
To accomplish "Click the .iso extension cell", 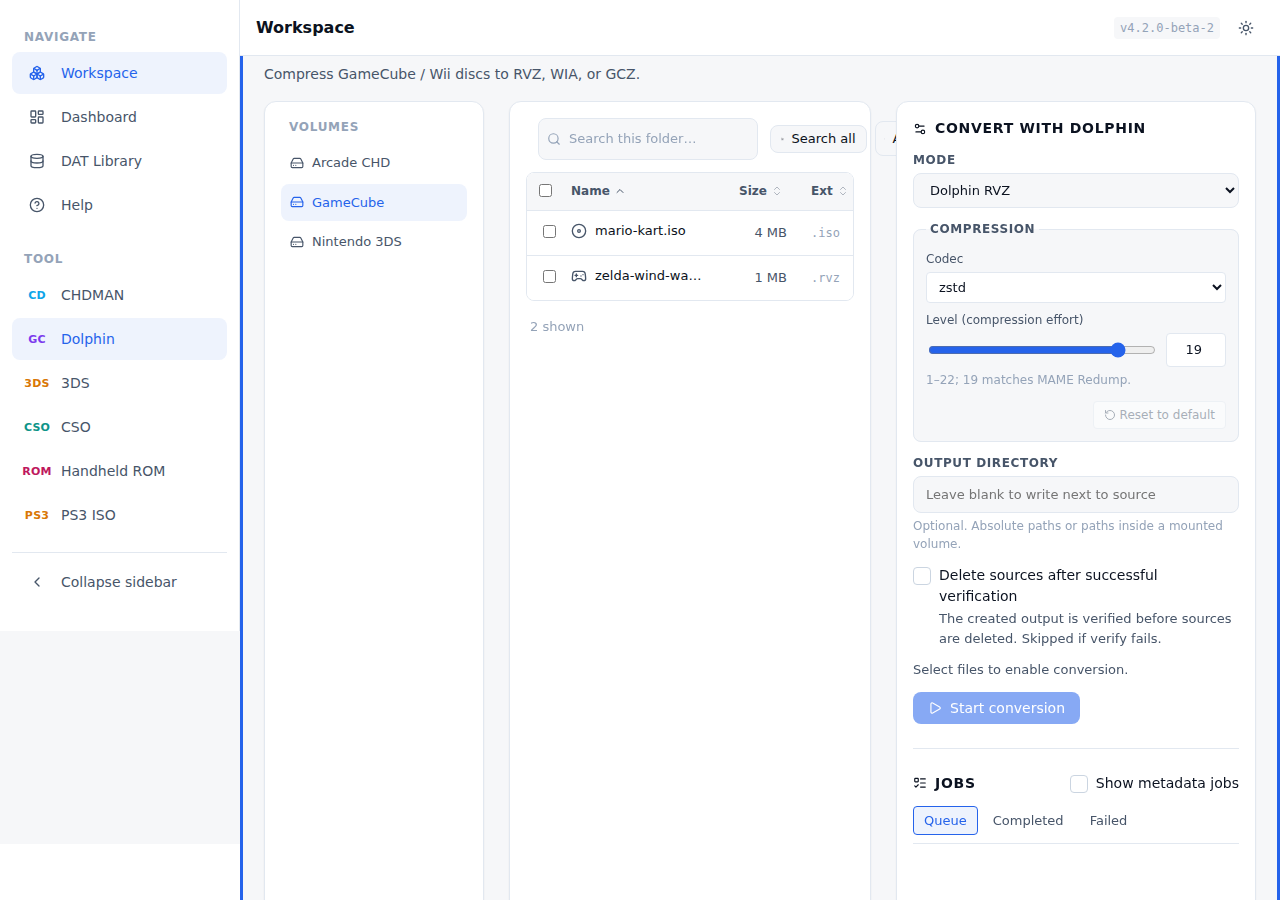I will [826, 233].
